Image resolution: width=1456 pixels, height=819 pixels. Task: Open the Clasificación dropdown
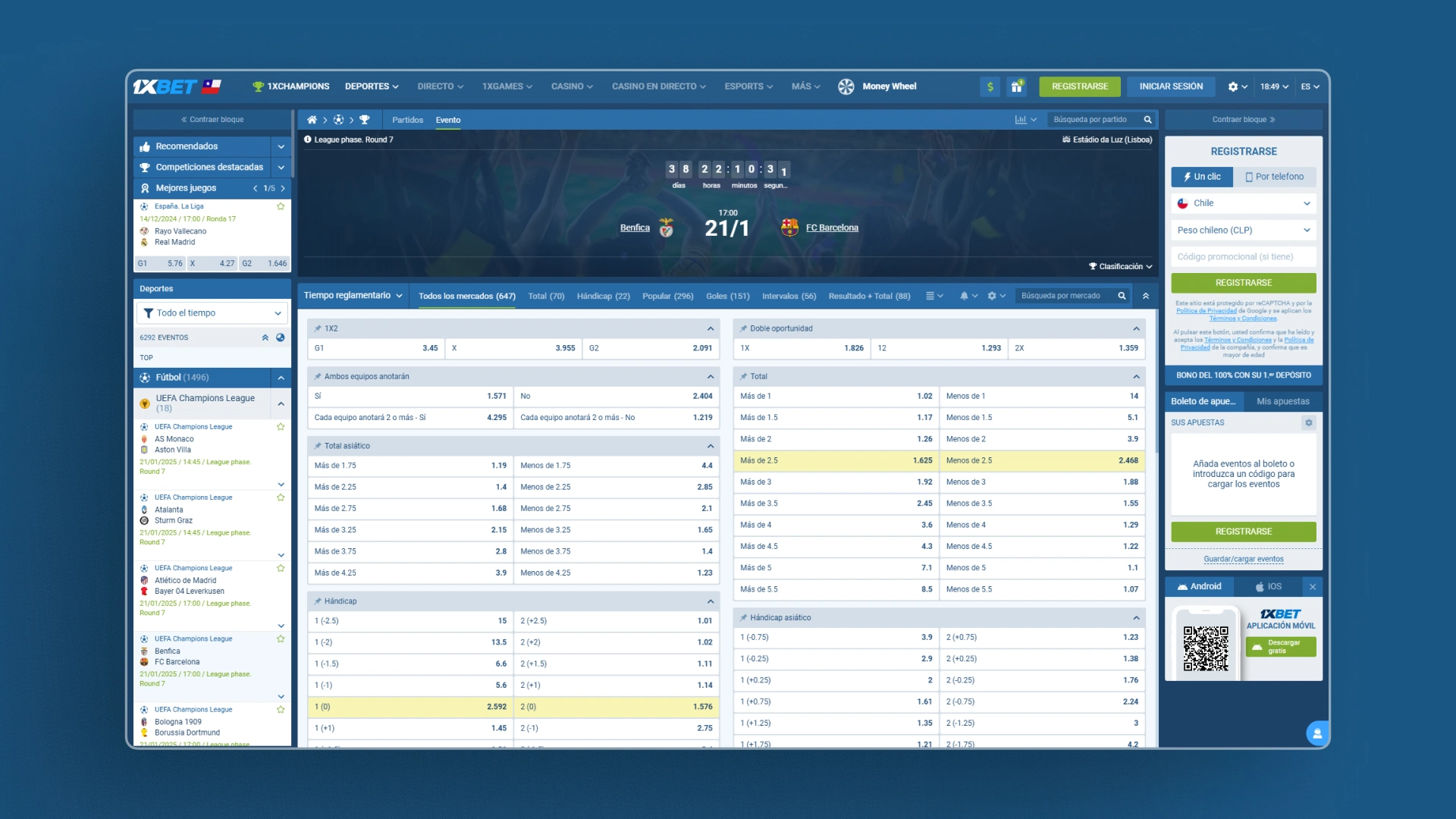pyautogui.click(x=1120, y=266)
